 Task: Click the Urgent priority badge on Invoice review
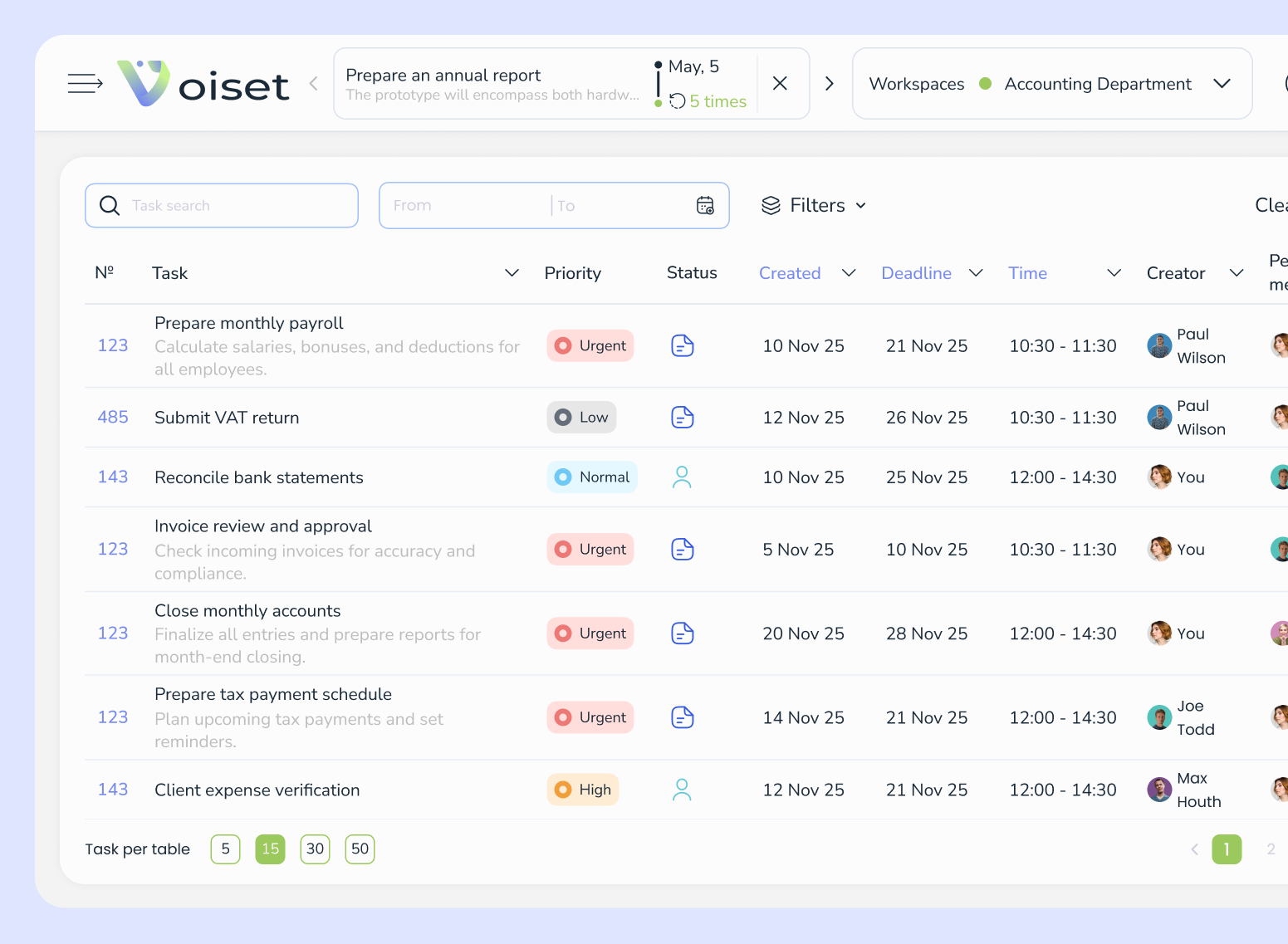click(590, 549)
